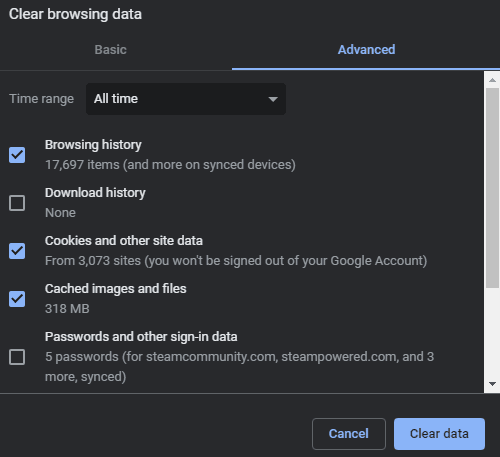Uncheck the Browsing history checkbox
The image size is (500, 457).
click(x=17, y=155)
